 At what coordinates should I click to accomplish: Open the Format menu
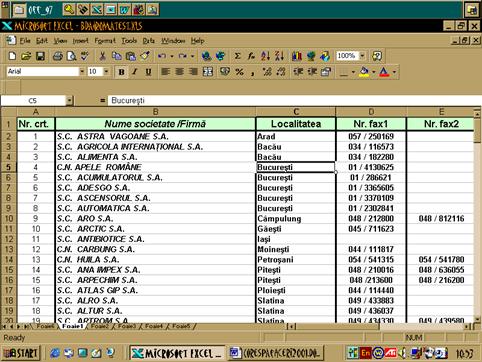[105, 41]
